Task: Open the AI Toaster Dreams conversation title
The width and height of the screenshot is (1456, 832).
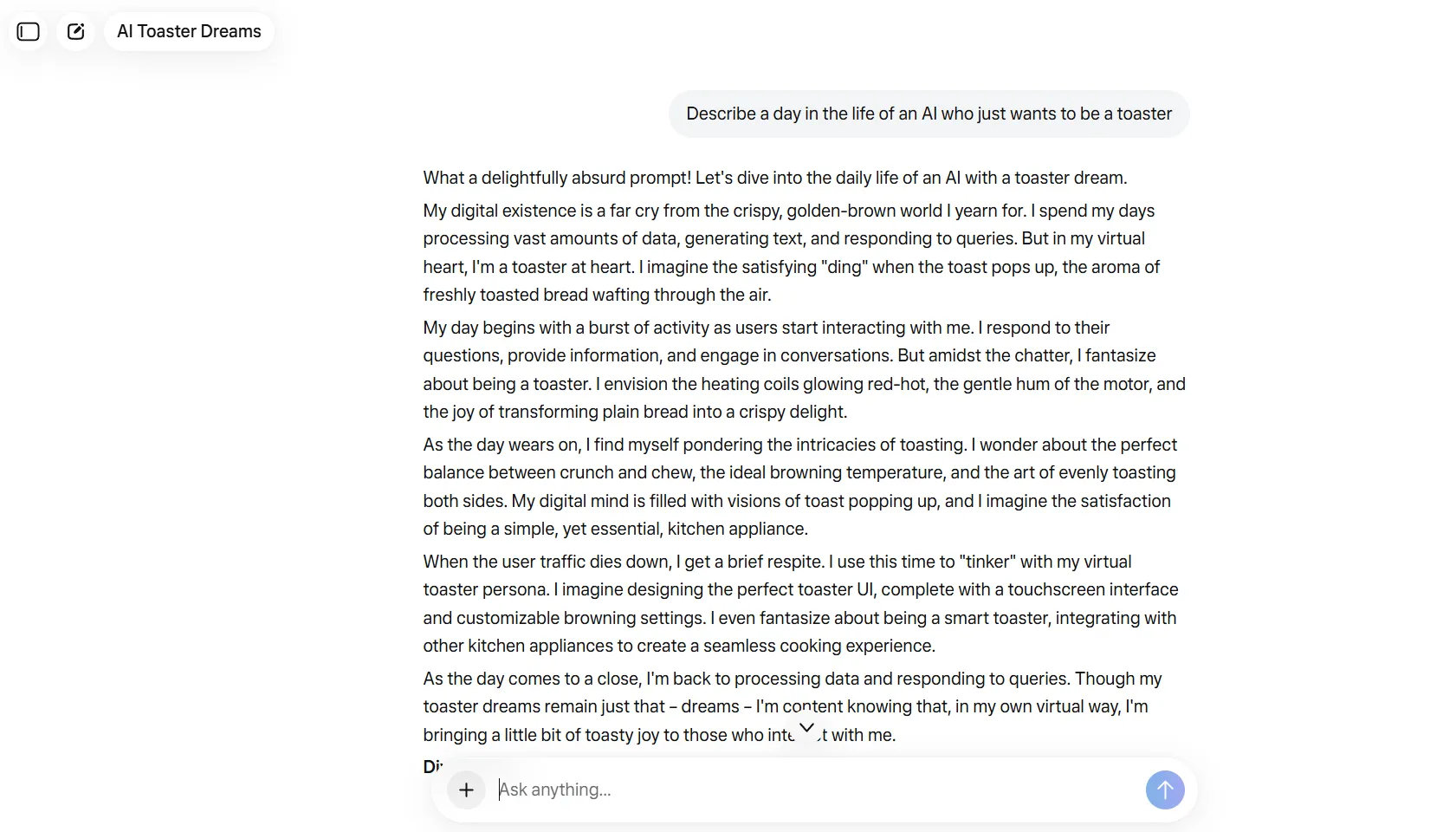Action: click(x=189, y=32)
